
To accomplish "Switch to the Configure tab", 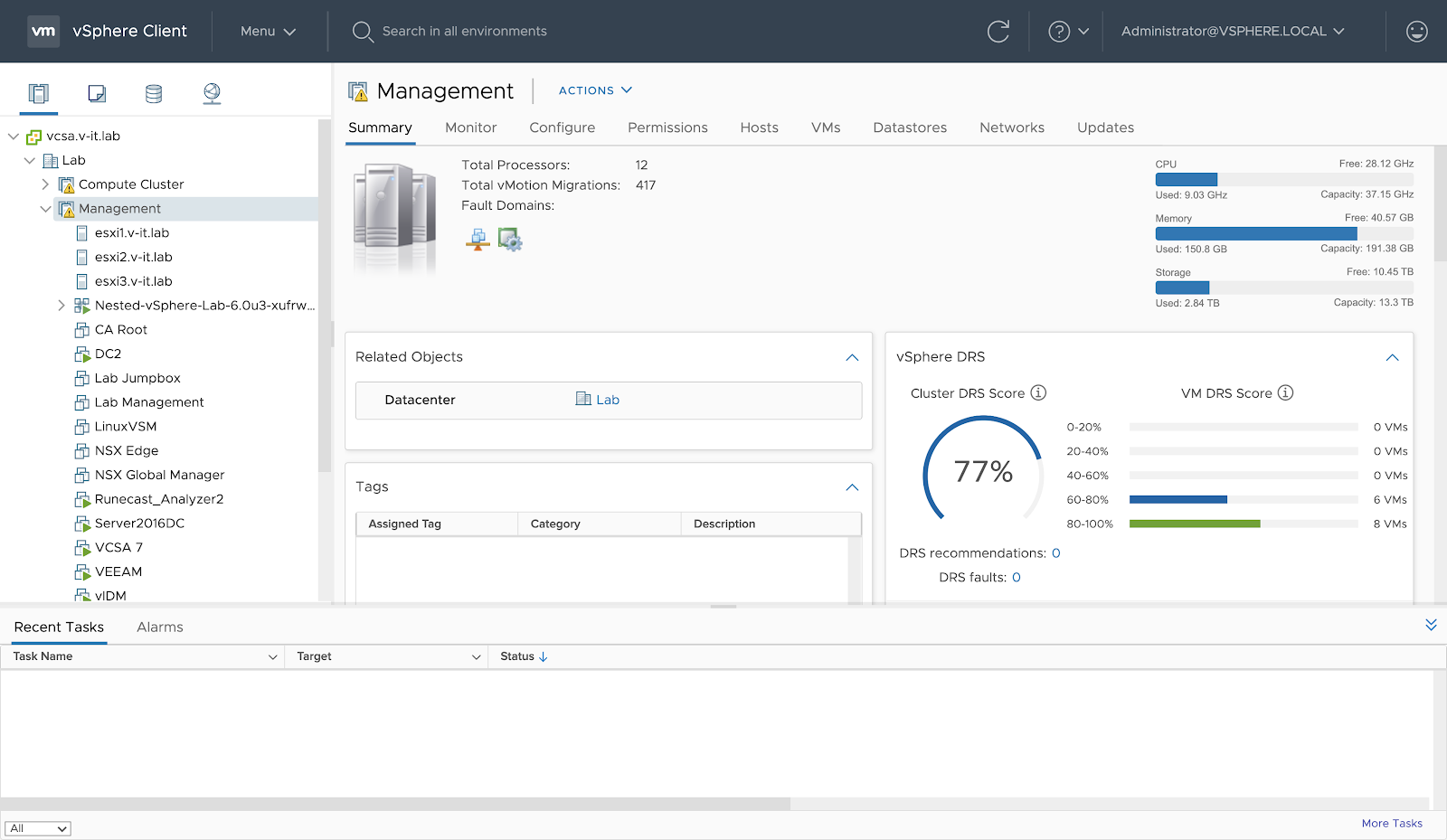I will [563, 127].
